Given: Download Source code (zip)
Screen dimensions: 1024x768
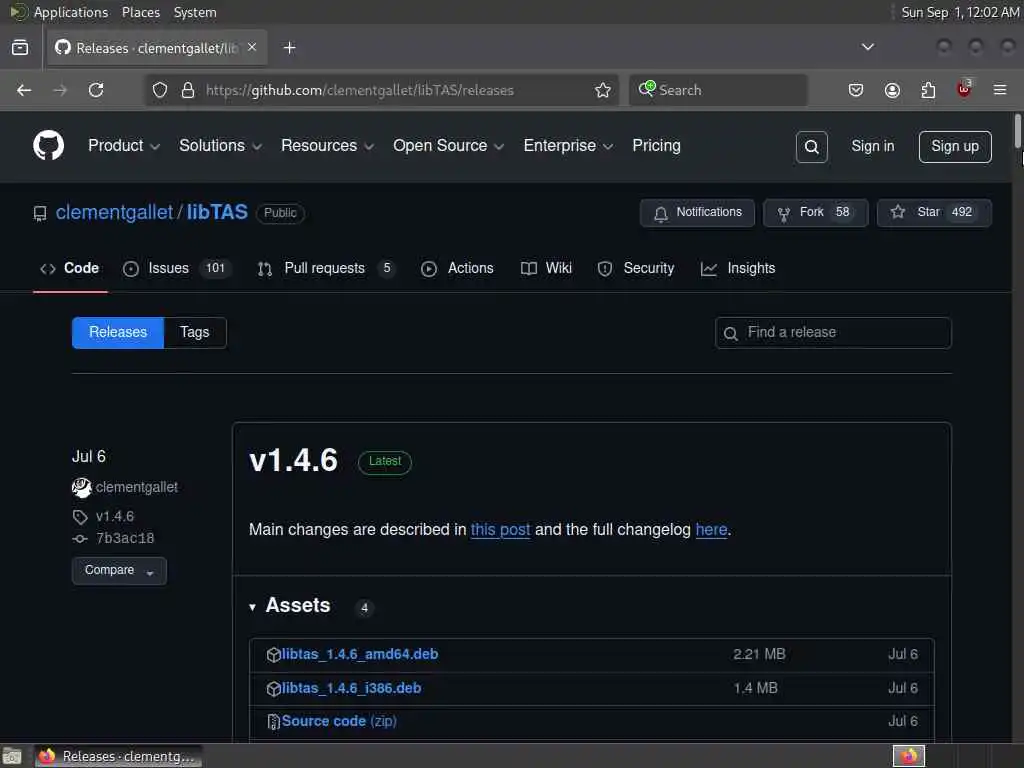Looking at the screenshot, I should point(339,722).
